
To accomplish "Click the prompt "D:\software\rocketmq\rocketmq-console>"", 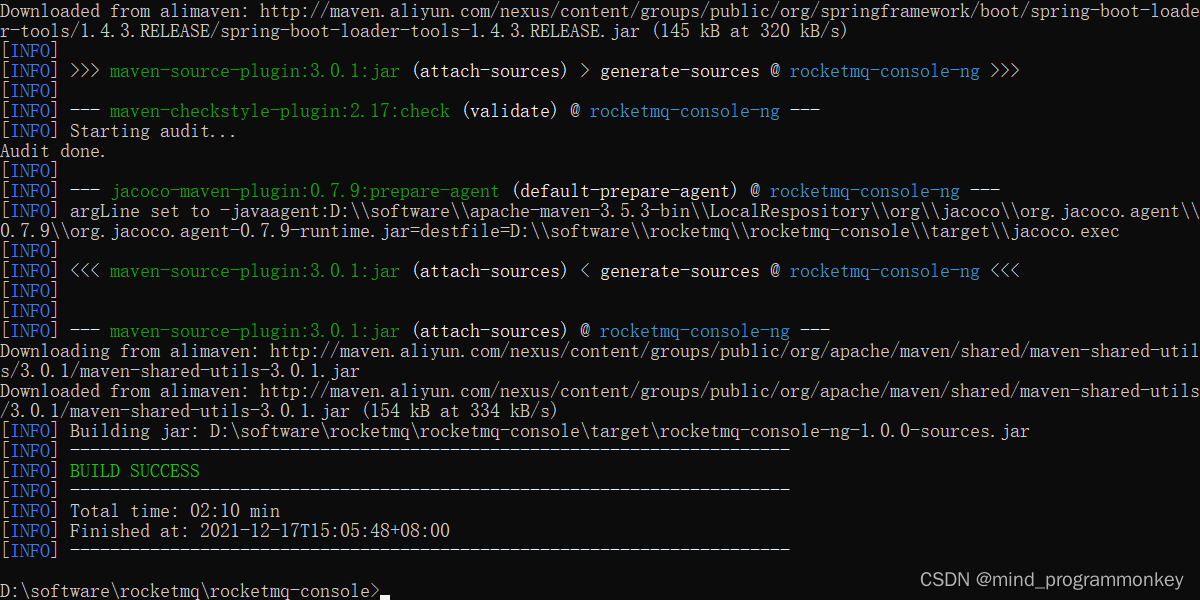I will (x=190, y=591).
